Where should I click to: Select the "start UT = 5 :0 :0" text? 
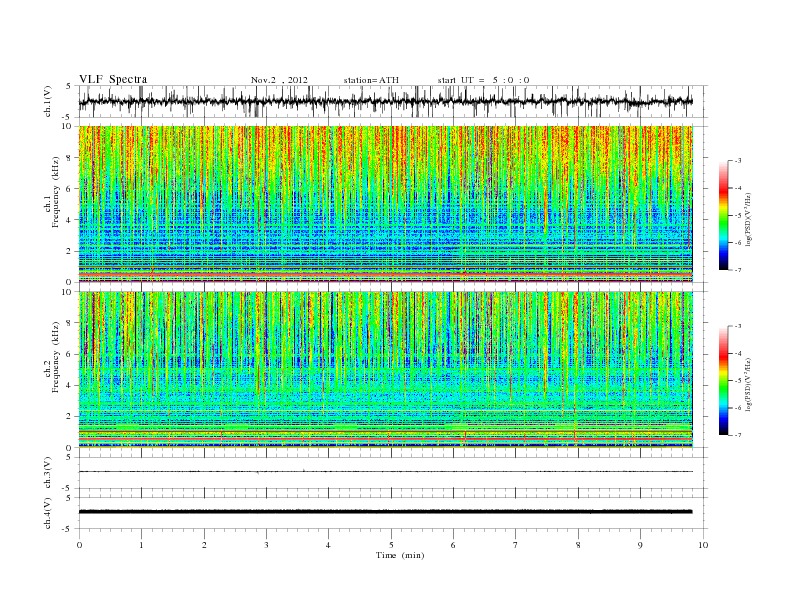tap(483, 80)
